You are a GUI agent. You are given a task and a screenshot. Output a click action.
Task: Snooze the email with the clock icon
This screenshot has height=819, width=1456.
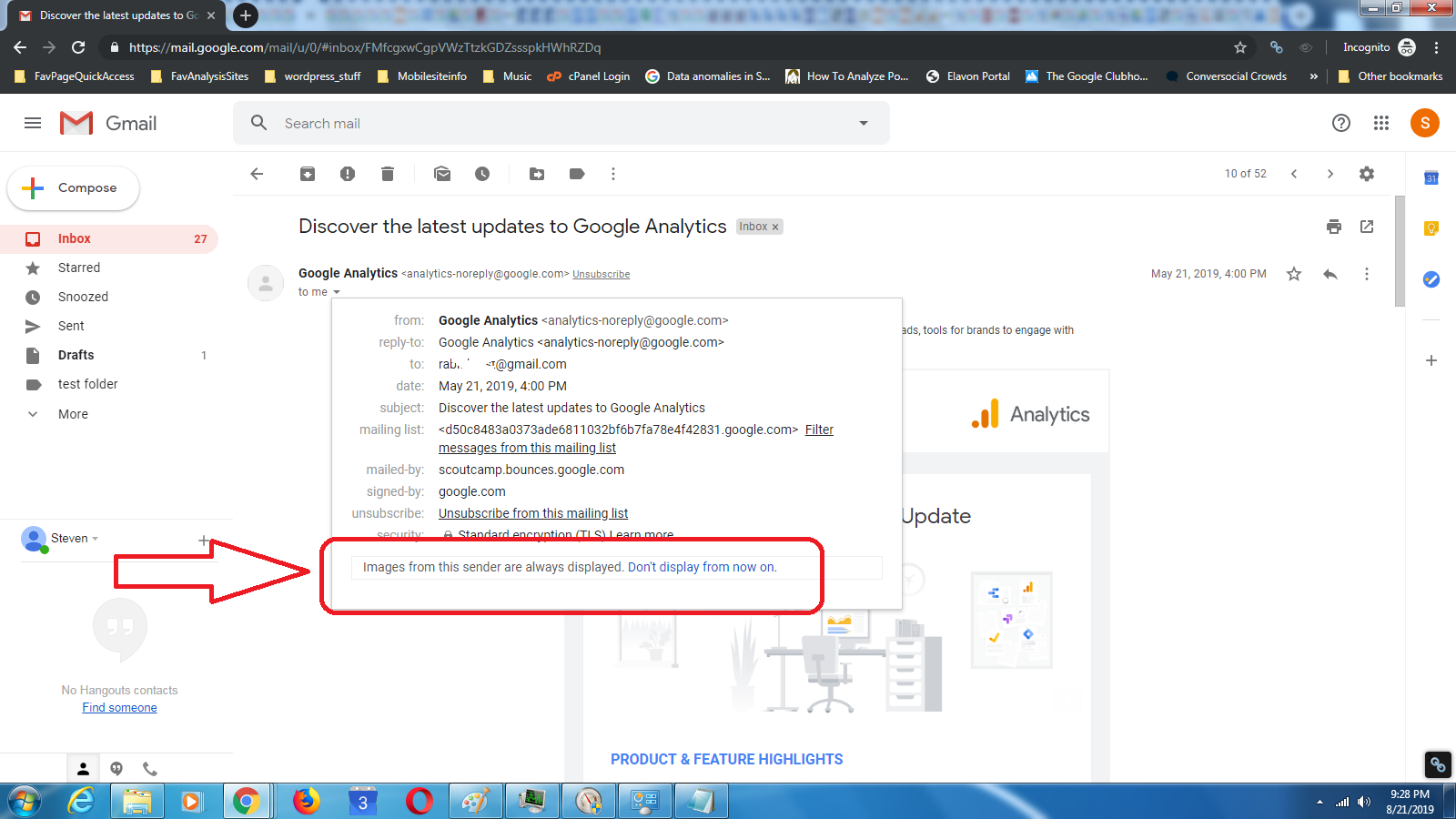click(482, 174)
